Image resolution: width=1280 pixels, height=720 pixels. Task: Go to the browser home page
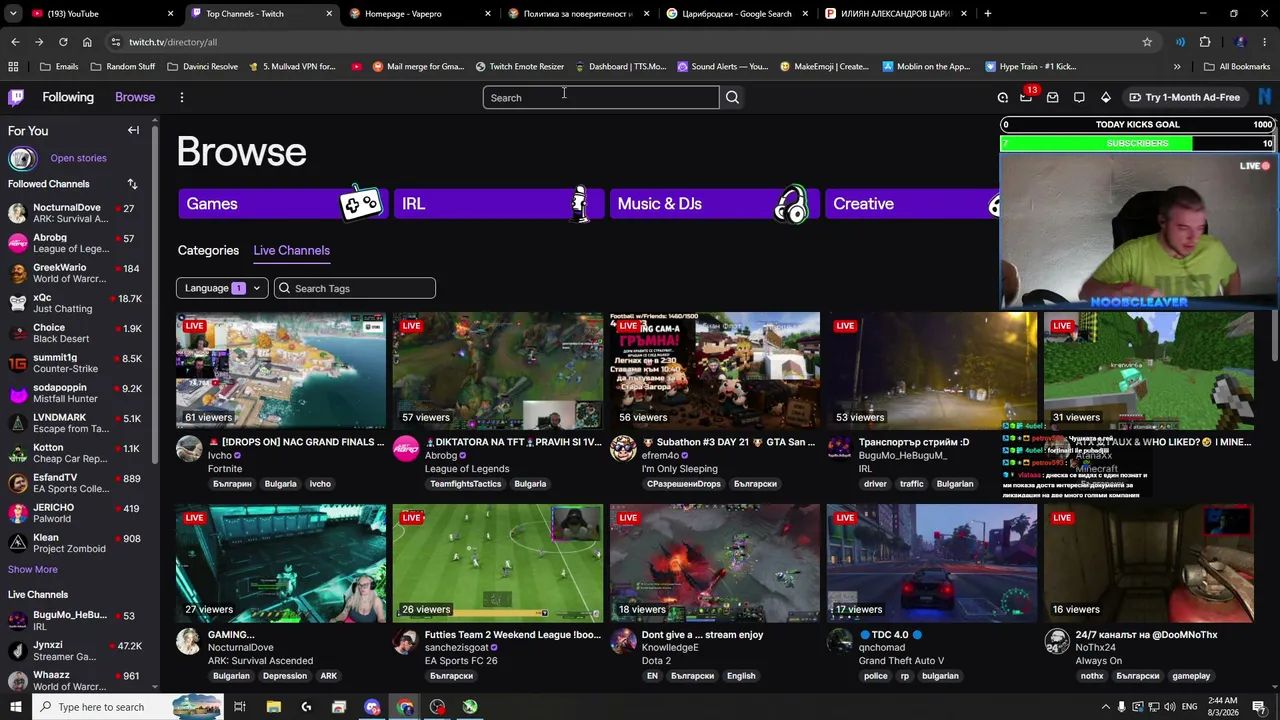pyautogui.click(x=87, y=42)
